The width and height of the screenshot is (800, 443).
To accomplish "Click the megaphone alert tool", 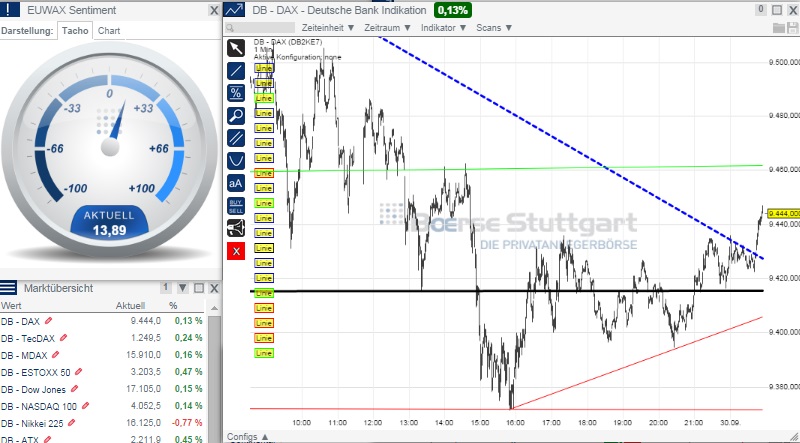I will (236, 228).
